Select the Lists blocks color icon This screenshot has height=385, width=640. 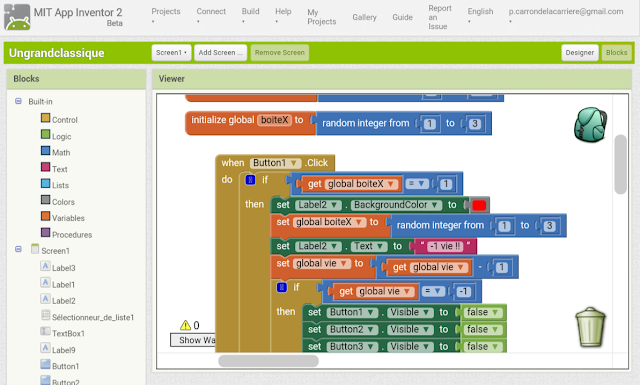click(x=45, y=183)
